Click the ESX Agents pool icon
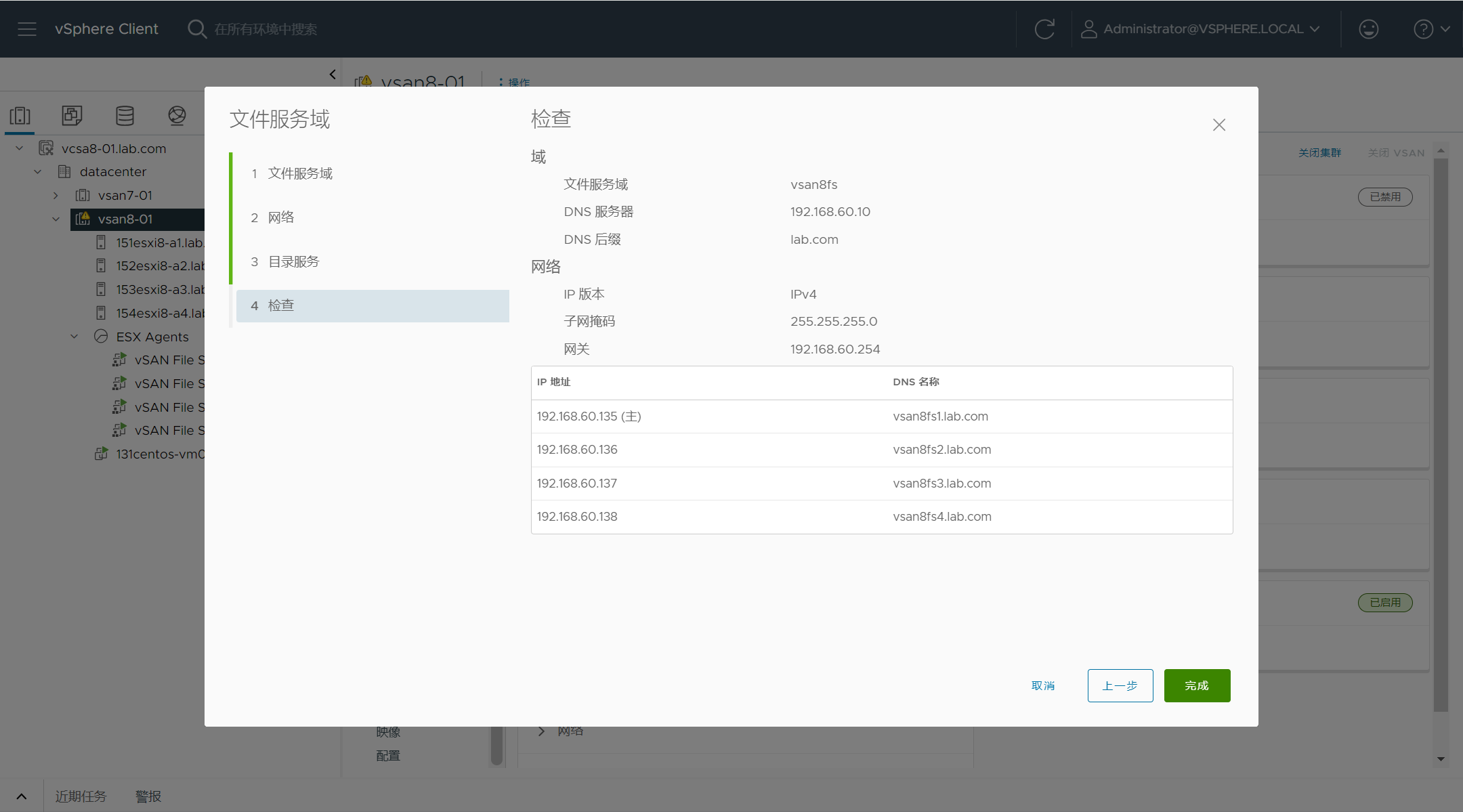Image resolution: width=1463 pixels, height=812 pixels. tap(101, 336)
